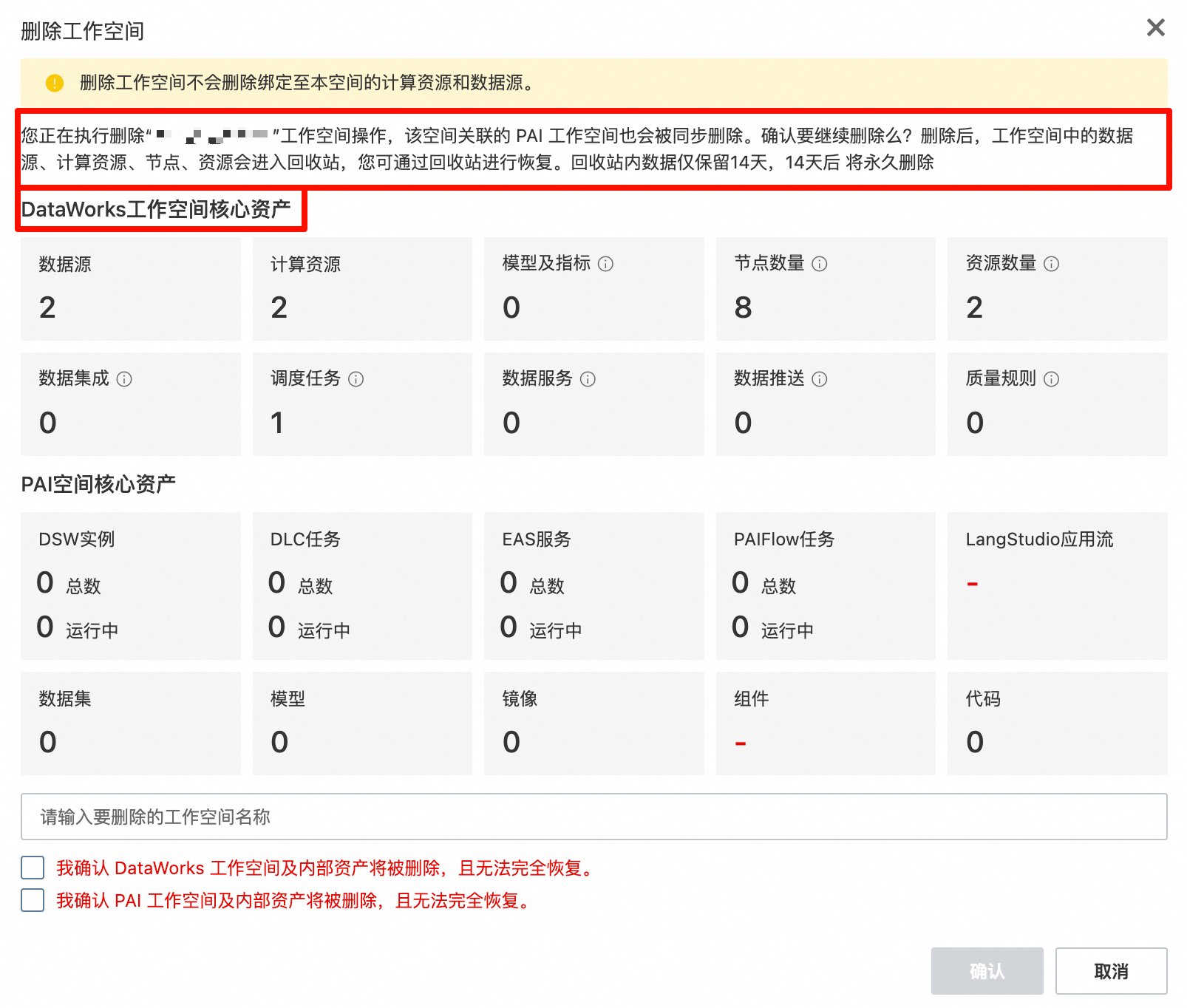Click info icon next to 质量规则
Viewport: 1187px width, 1008px height.
(x=1051, y=379)
